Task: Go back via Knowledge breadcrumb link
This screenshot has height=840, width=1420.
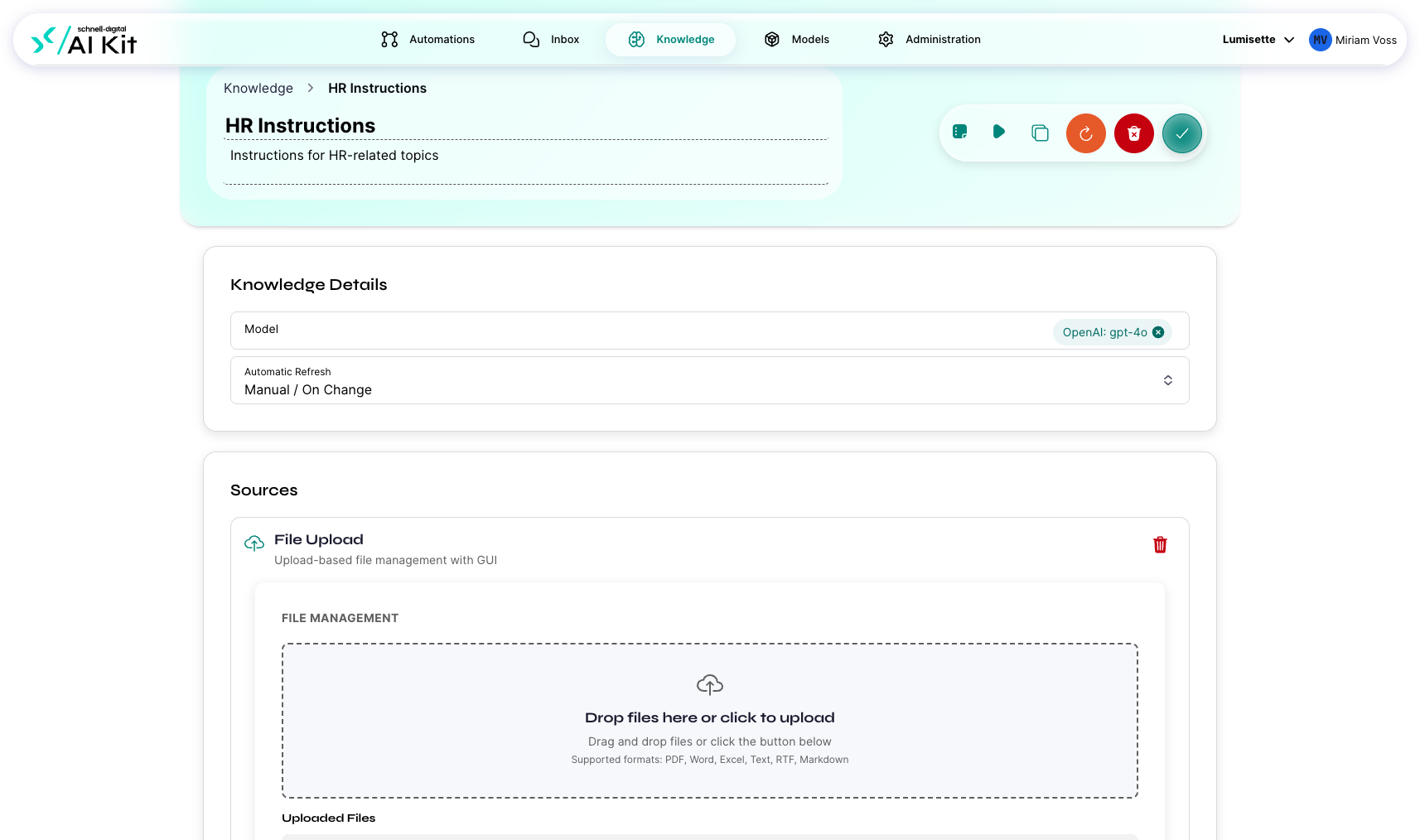Action: click(258, 88)
